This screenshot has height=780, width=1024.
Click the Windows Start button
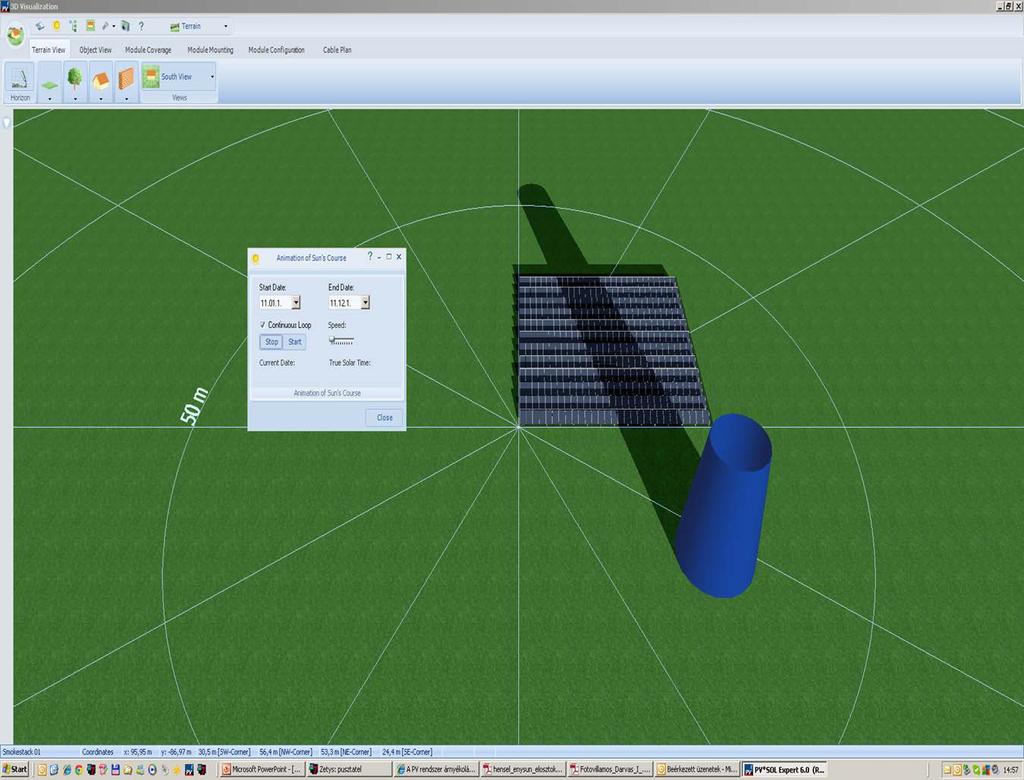[x=14, y=770]
